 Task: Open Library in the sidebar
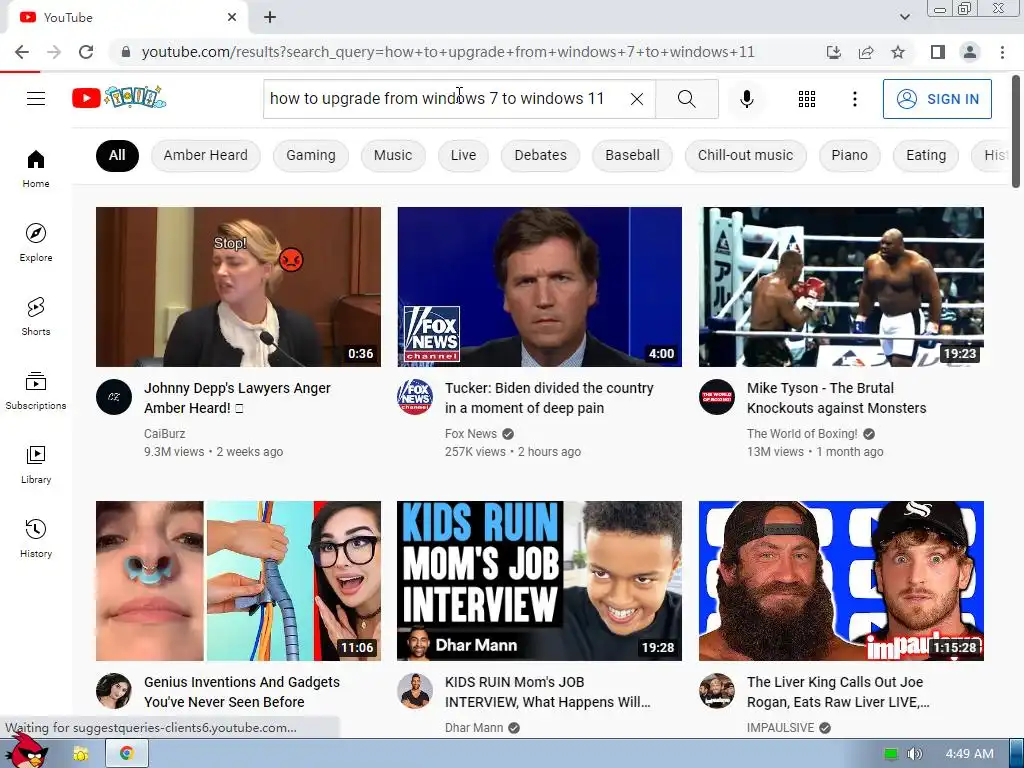click(36, 464)
